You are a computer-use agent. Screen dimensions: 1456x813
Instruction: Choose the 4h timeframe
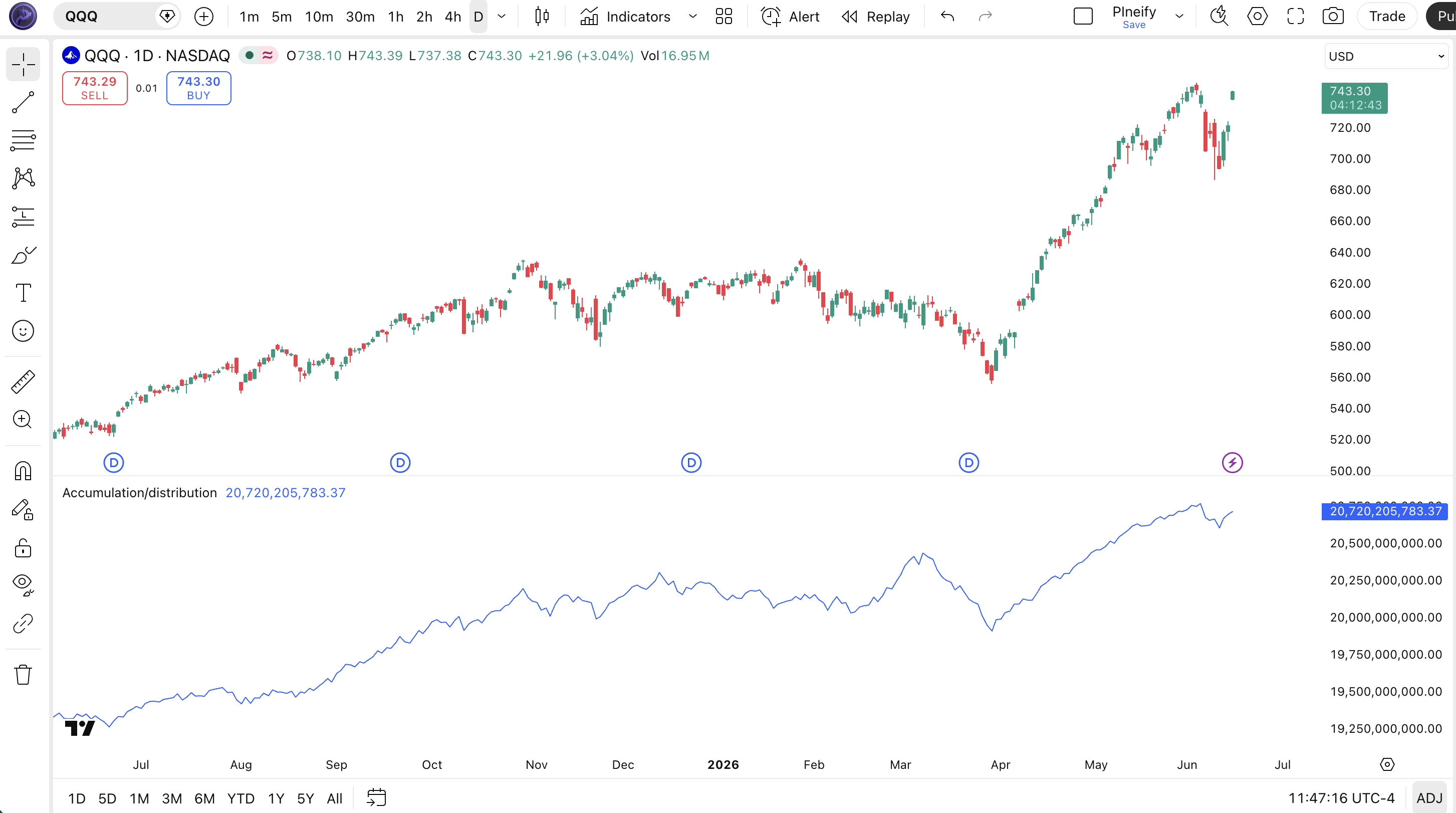coord(453,17)
